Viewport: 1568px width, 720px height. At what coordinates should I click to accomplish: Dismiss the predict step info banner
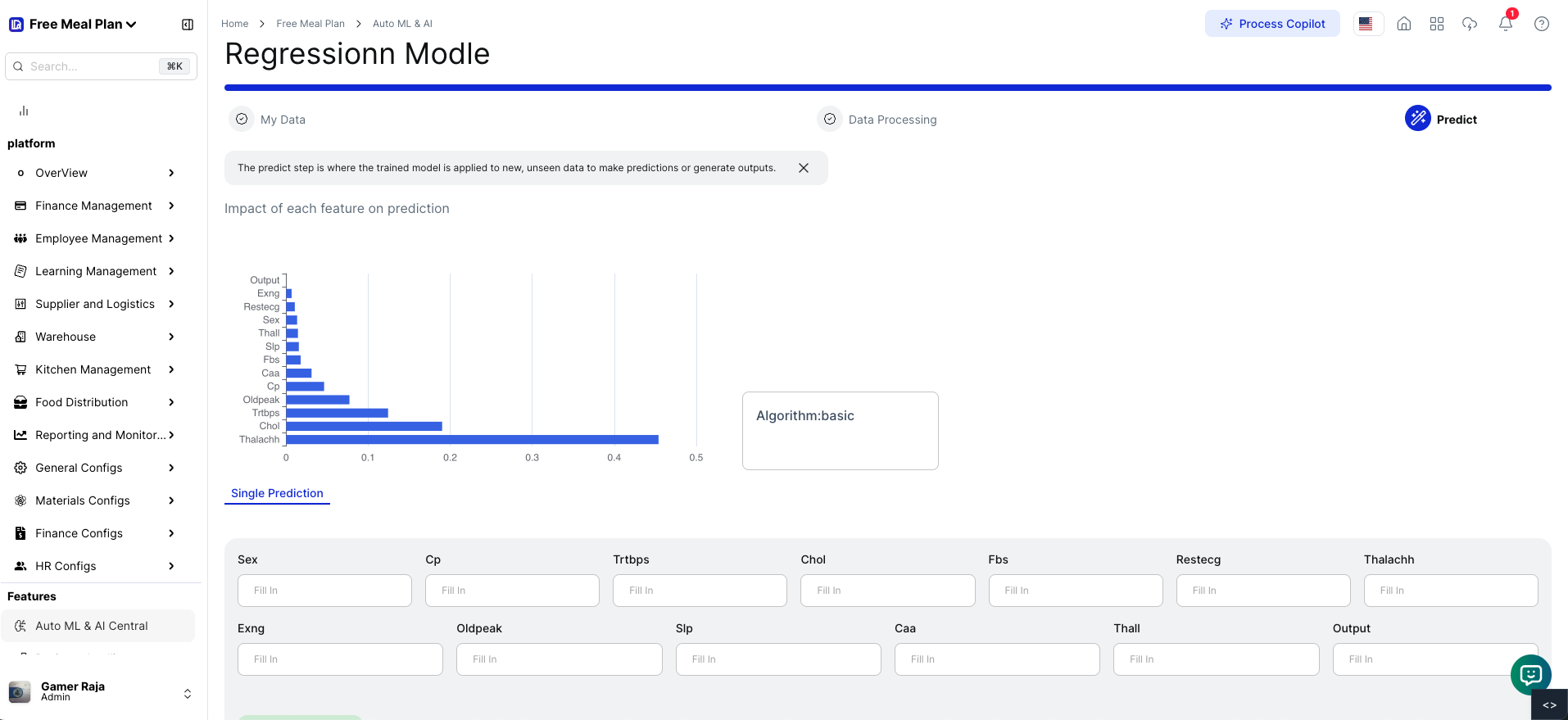[803, 168]
